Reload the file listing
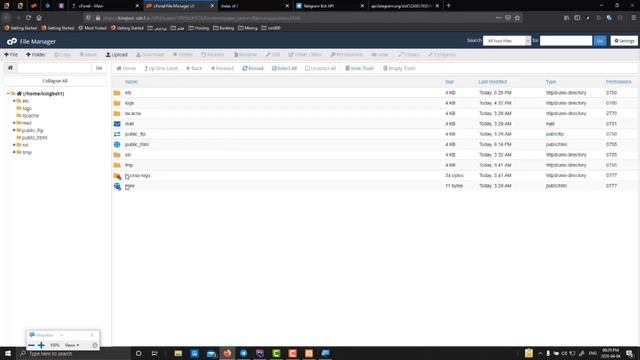 click(253, 68)
